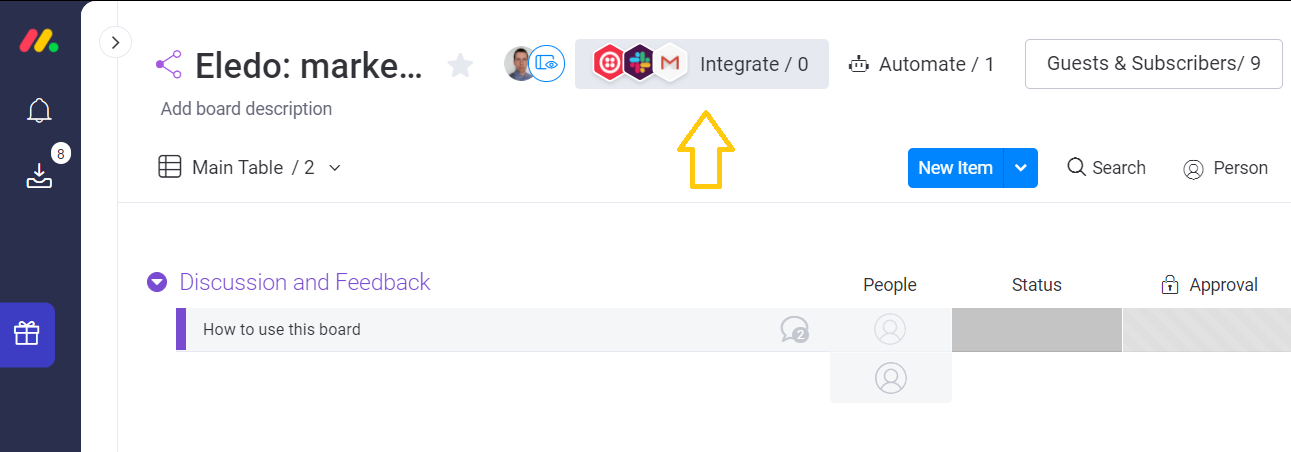Open the Integrate / 0 menu
The height and width of the screenshot is (452, 1291).
702,64
